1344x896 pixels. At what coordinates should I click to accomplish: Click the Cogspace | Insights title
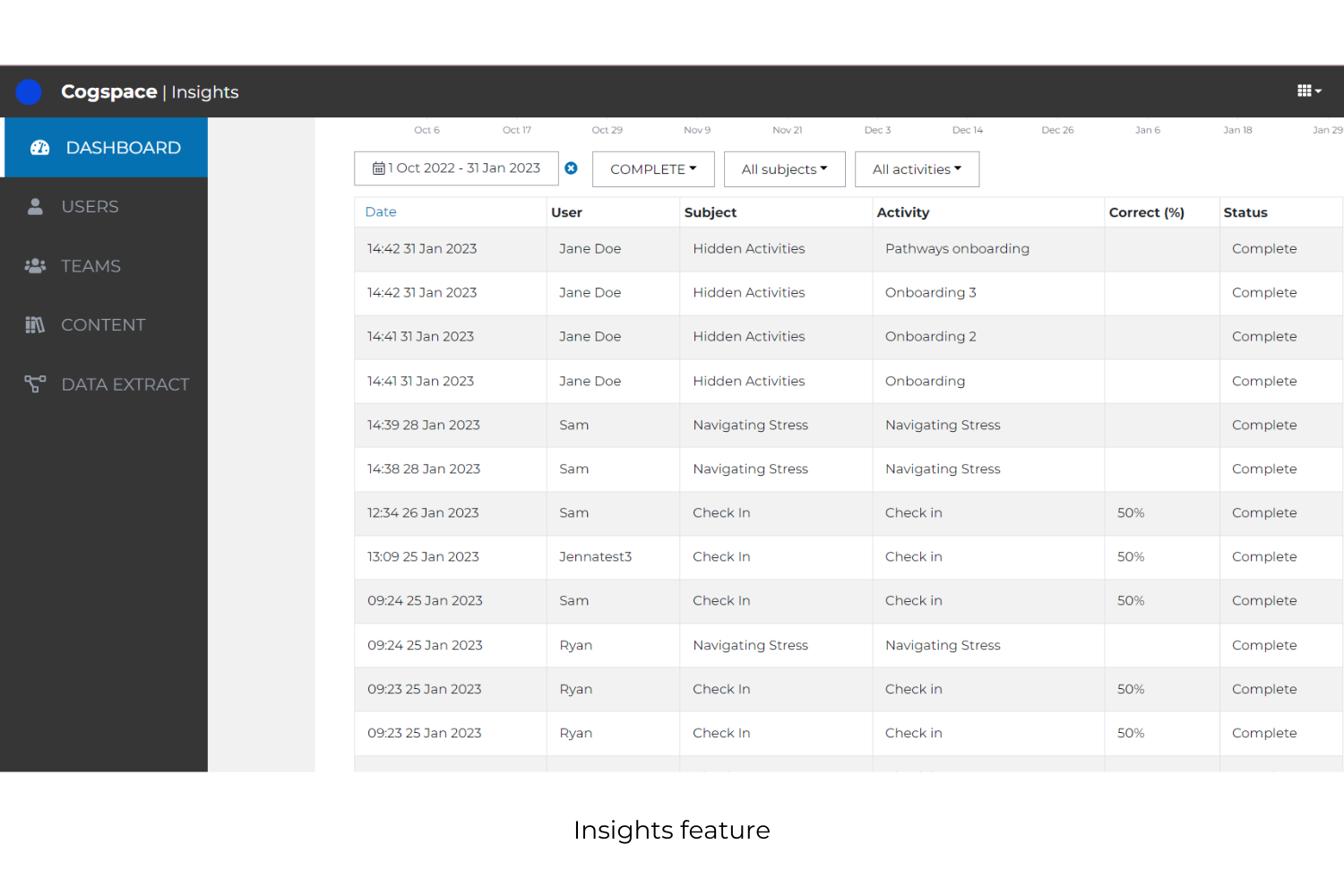click(x=150, y=91)
